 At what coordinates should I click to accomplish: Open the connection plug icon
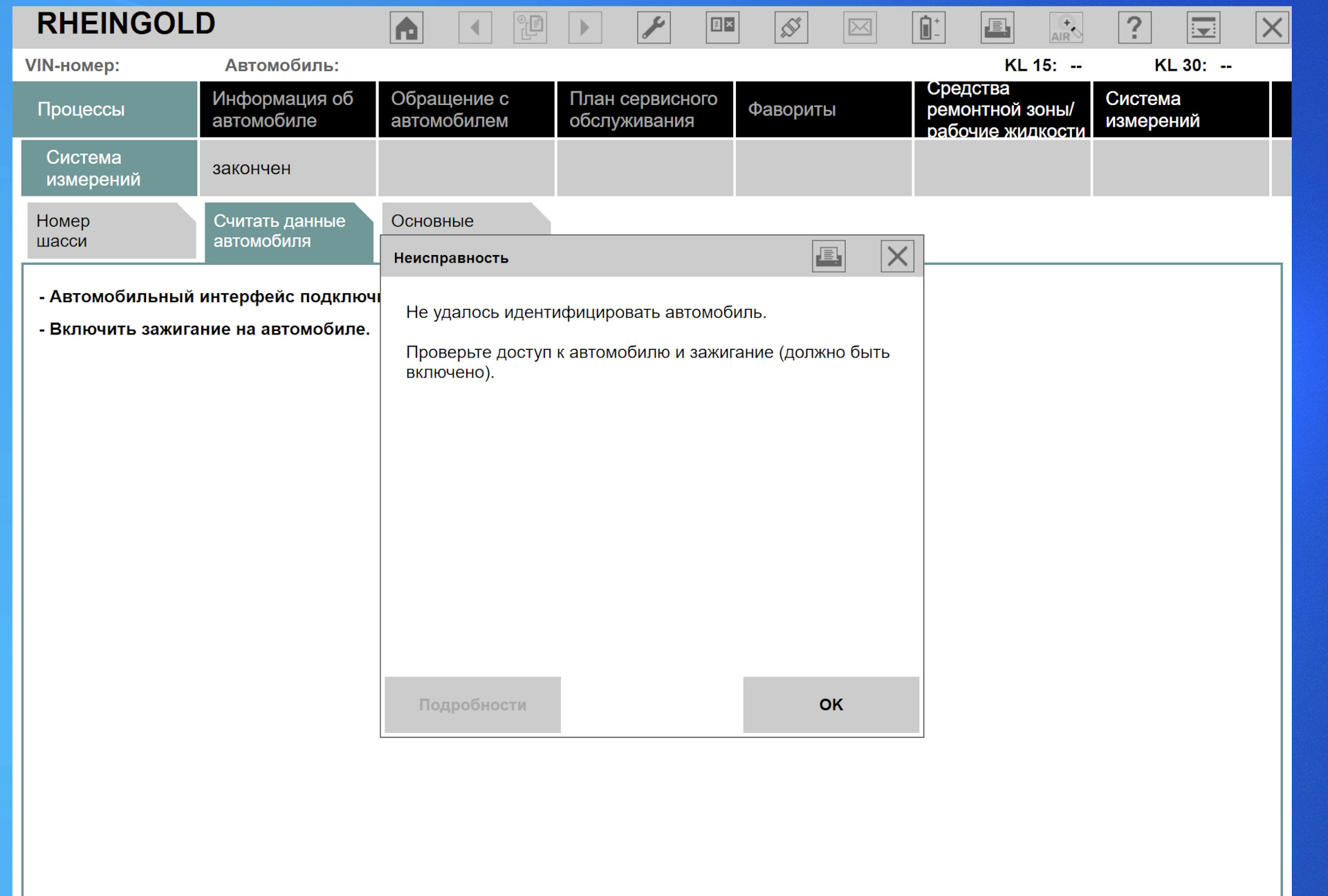(791, 28)
